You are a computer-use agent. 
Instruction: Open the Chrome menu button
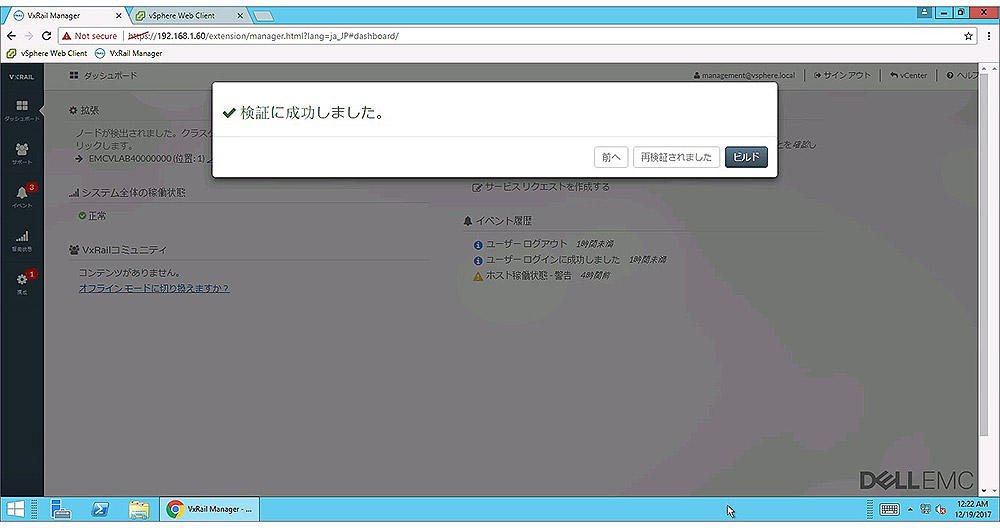point(989,36)
